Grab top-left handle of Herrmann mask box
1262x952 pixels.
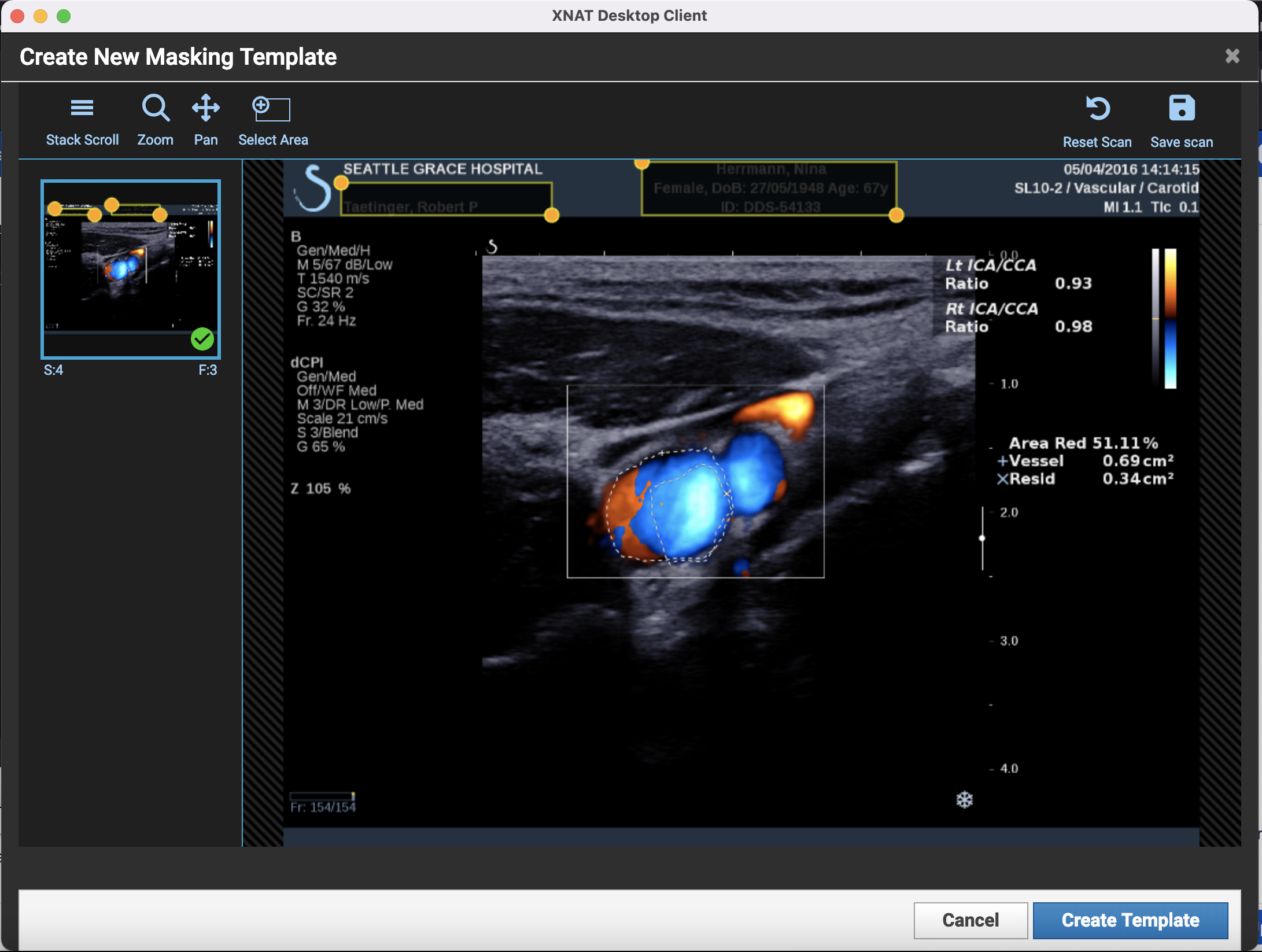642,164
